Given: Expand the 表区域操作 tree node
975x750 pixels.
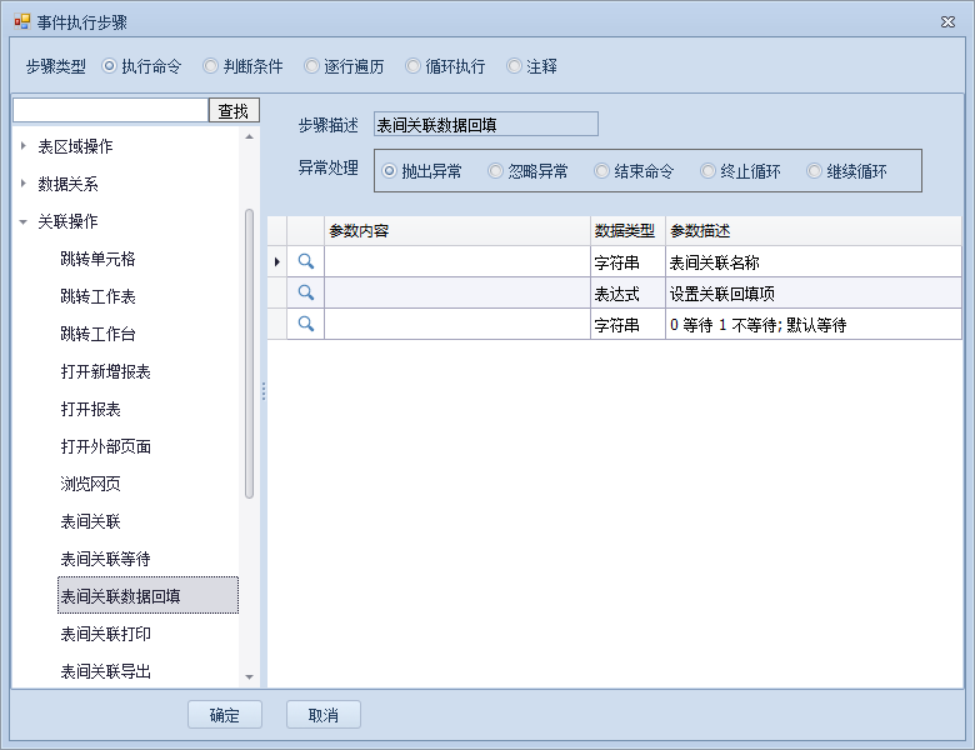Looking at the screenshot, I should tap(24, 147).
